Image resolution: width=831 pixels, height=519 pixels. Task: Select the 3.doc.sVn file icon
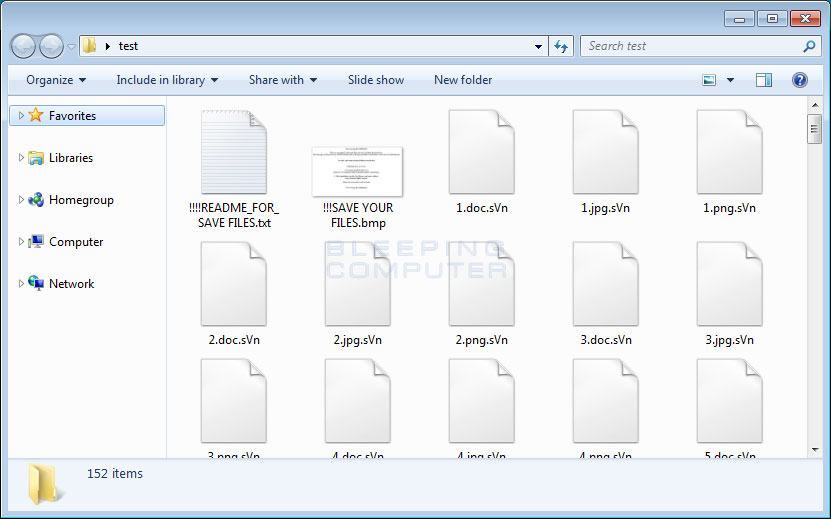point(606,284)
